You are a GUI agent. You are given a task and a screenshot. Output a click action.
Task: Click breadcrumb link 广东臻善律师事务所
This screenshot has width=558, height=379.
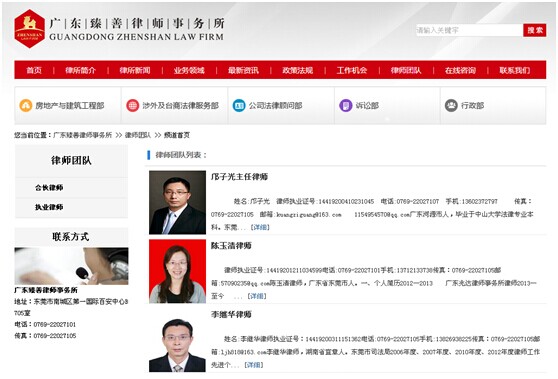(83, 135)
